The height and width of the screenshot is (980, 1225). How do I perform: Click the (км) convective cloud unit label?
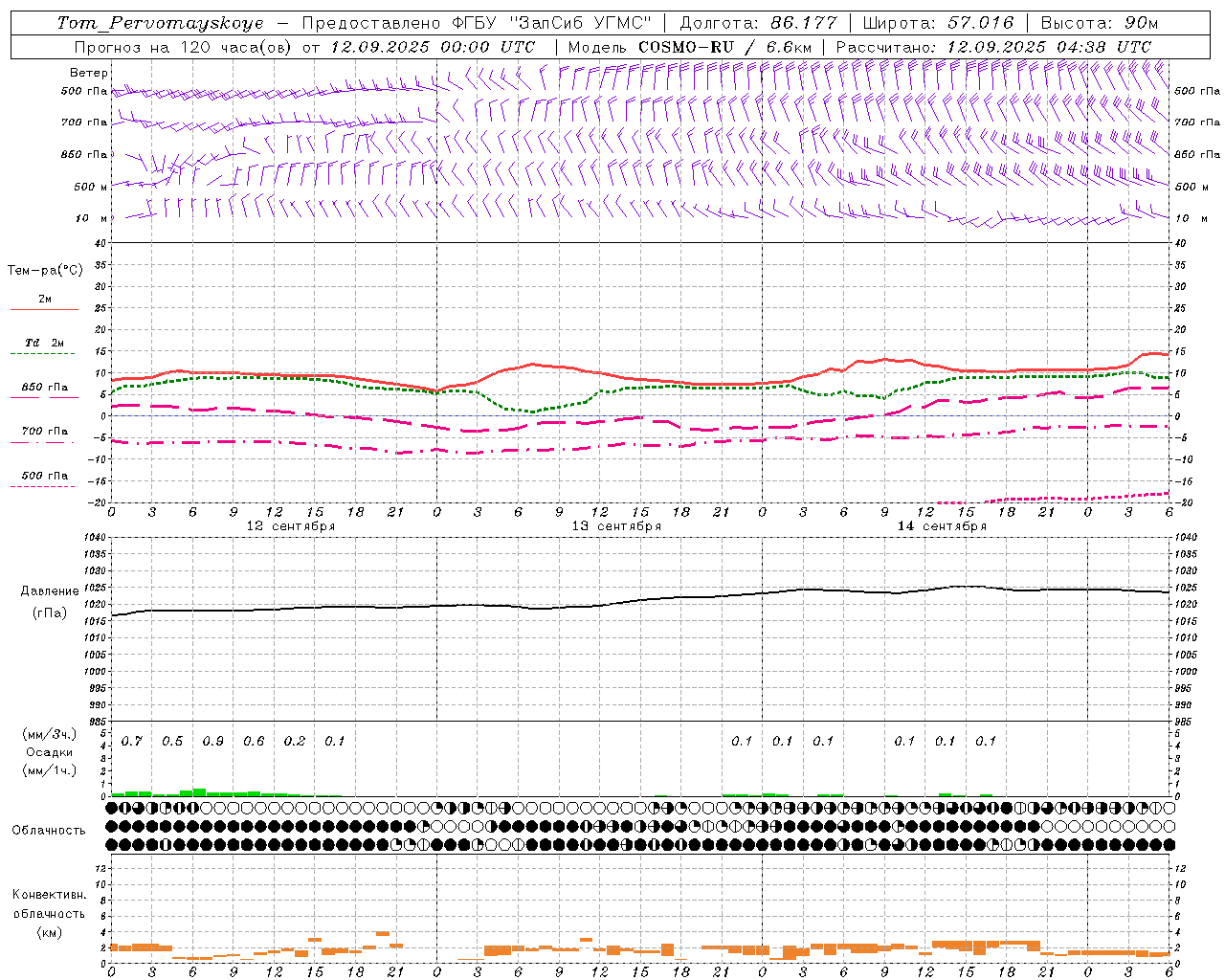pos(49,932)
